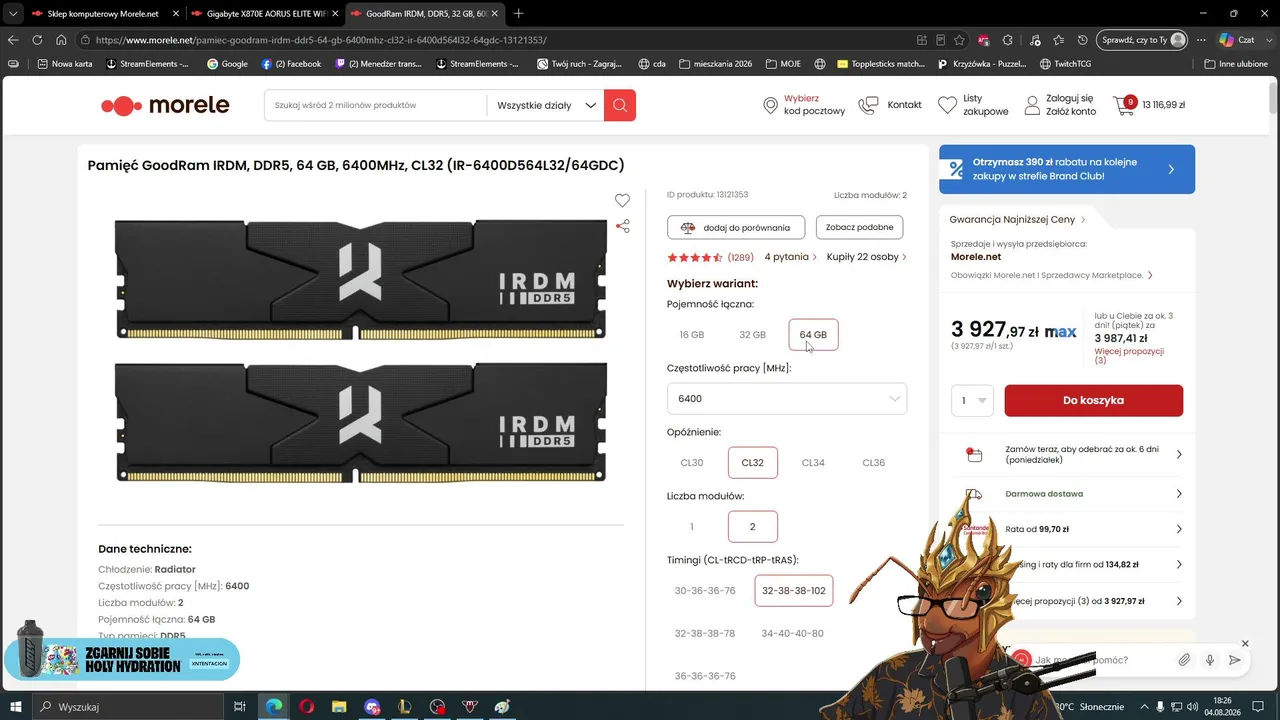Click the location pin icon for postal code
The image size is (1280, 720).
pos(770,105)
